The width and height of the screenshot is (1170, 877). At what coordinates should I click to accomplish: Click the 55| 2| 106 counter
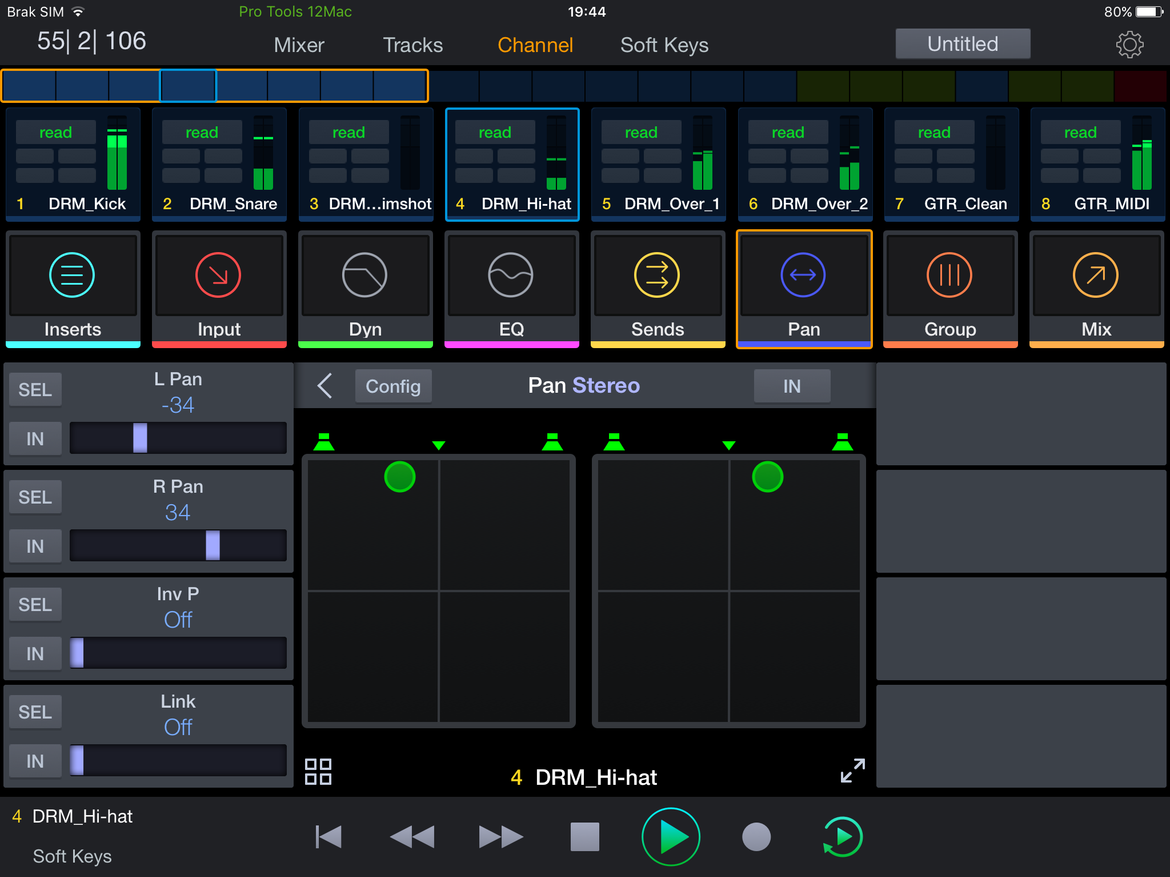[x=92, y=41]
